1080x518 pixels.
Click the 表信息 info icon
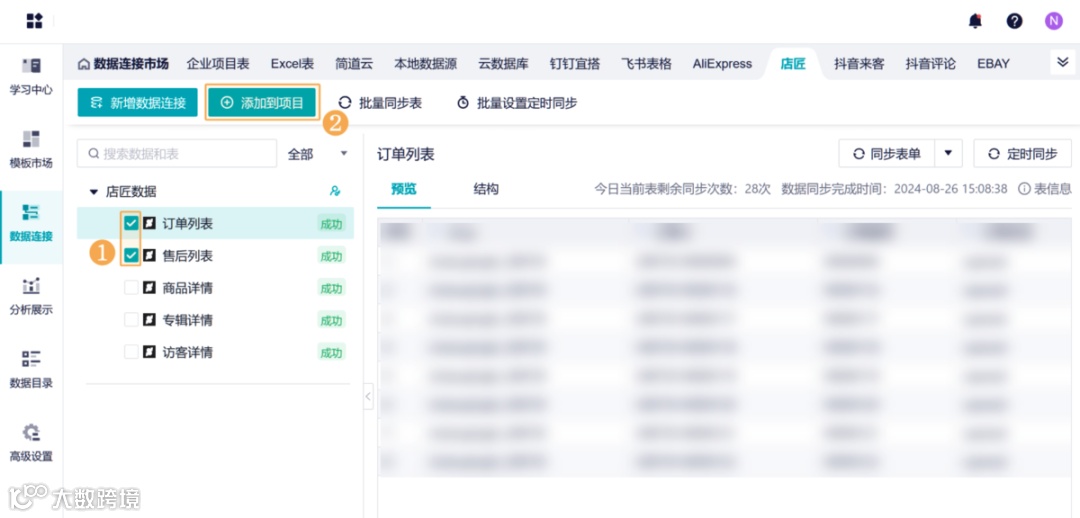(x=1024, y=189)
